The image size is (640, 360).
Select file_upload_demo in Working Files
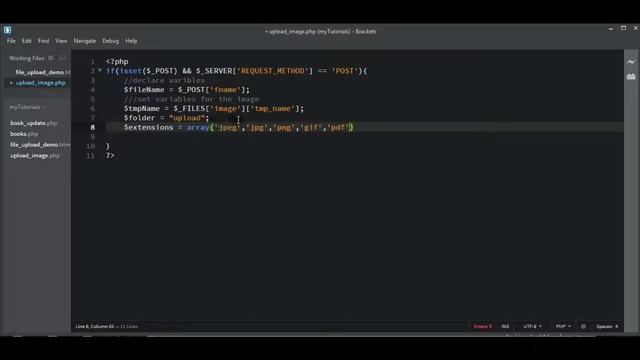click(43, 72)
